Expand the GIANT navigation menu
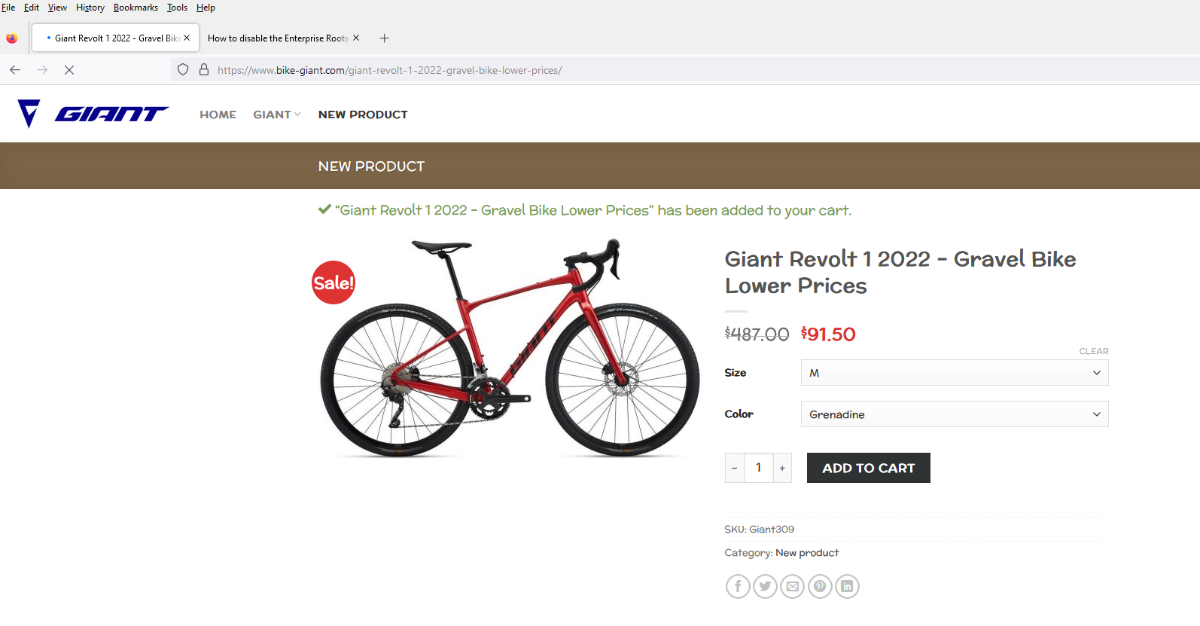Screen dimensions: 1200x626 pos(277,114)
